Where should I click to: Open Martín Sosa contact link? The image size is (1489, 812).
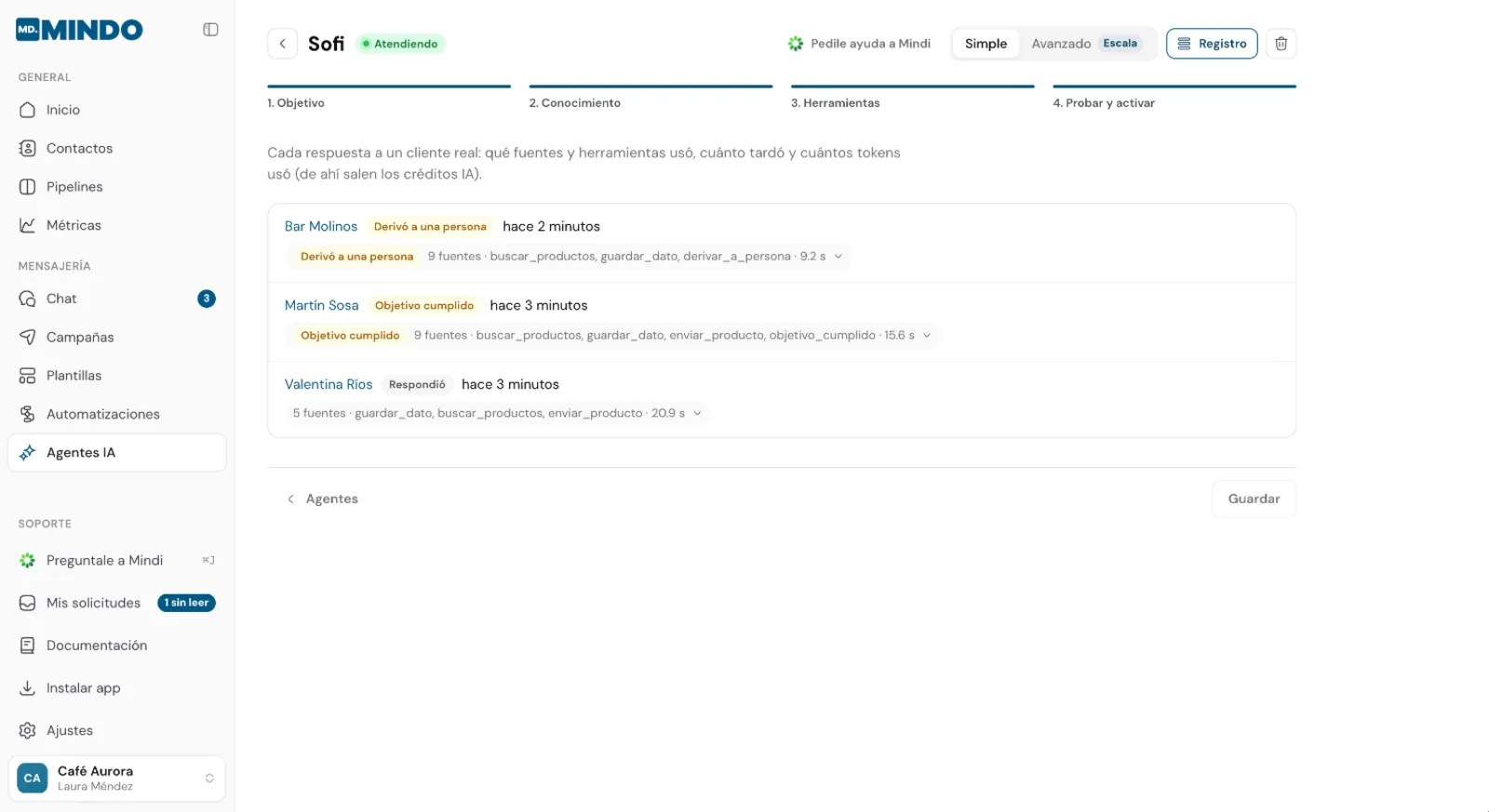pos(321,306)
